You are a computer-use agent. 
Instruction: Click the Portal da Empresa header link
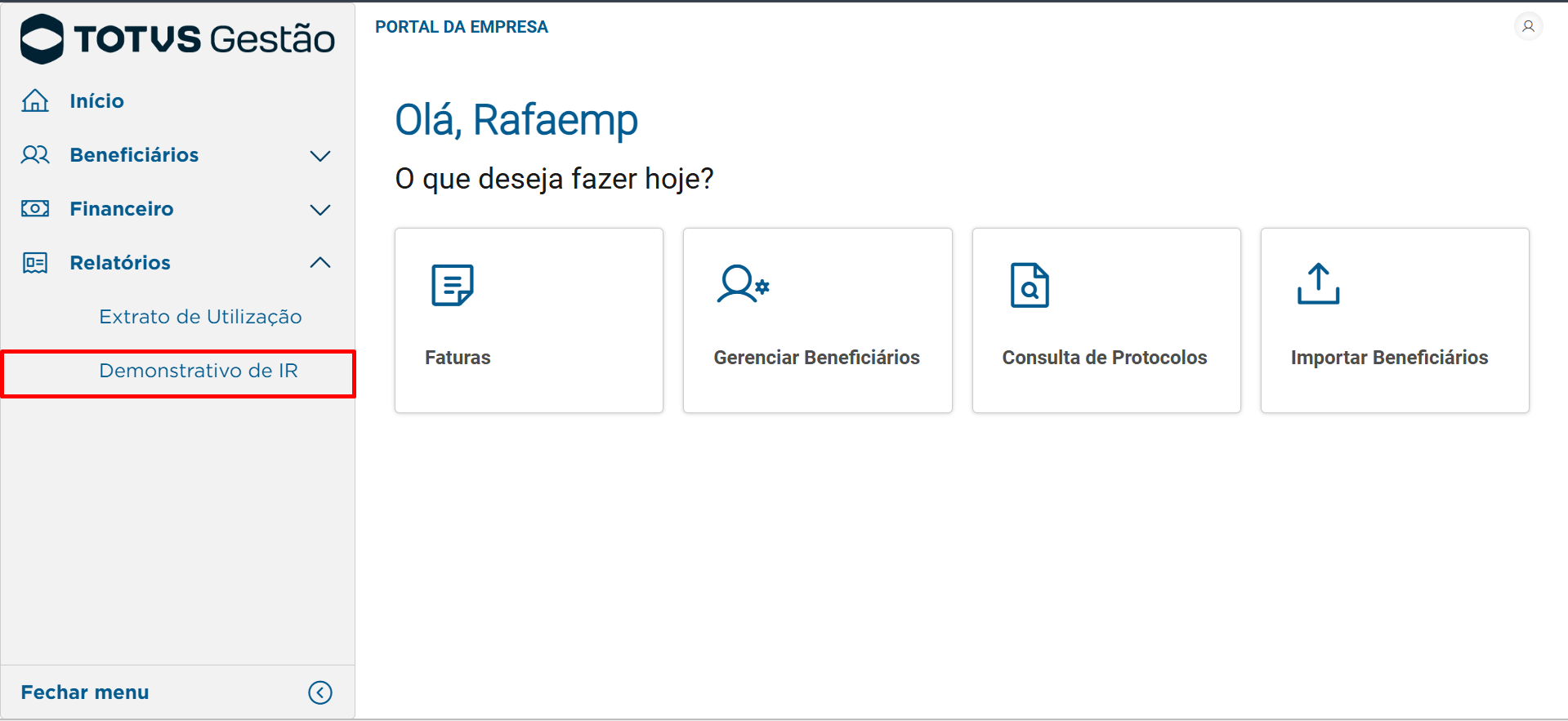point(462,27)
